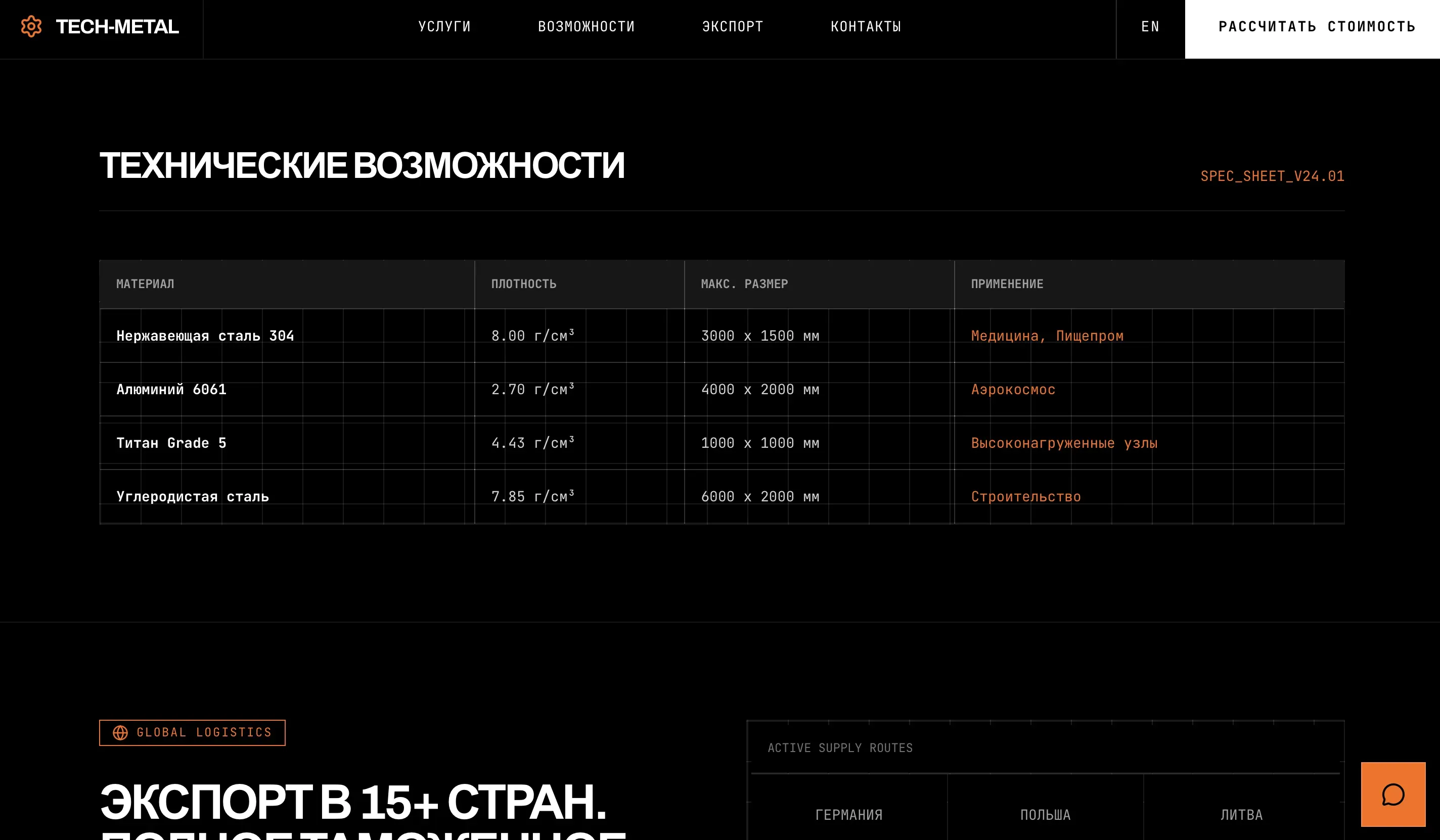Screen dimensions: 1440x840
Task: Switch language to EN
Action: pyautogui.click(x=1150, y=26)
